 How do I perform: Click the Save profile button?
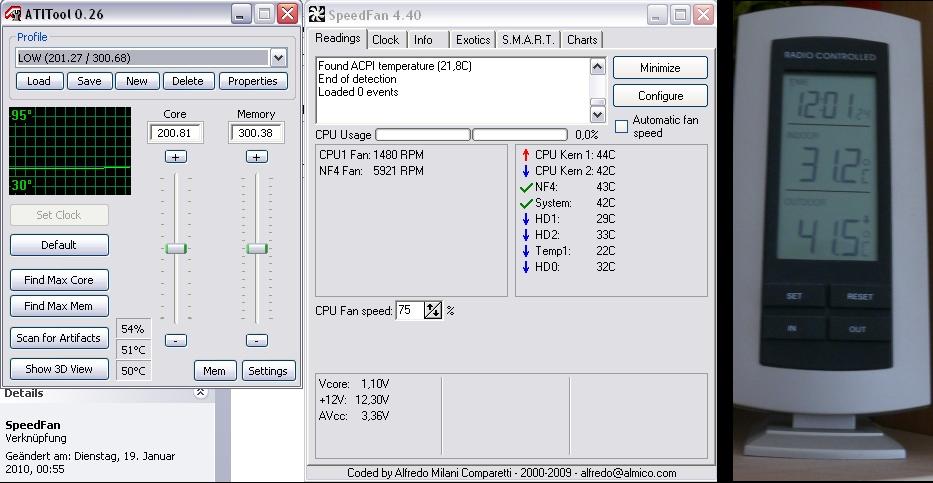point(89,81)
